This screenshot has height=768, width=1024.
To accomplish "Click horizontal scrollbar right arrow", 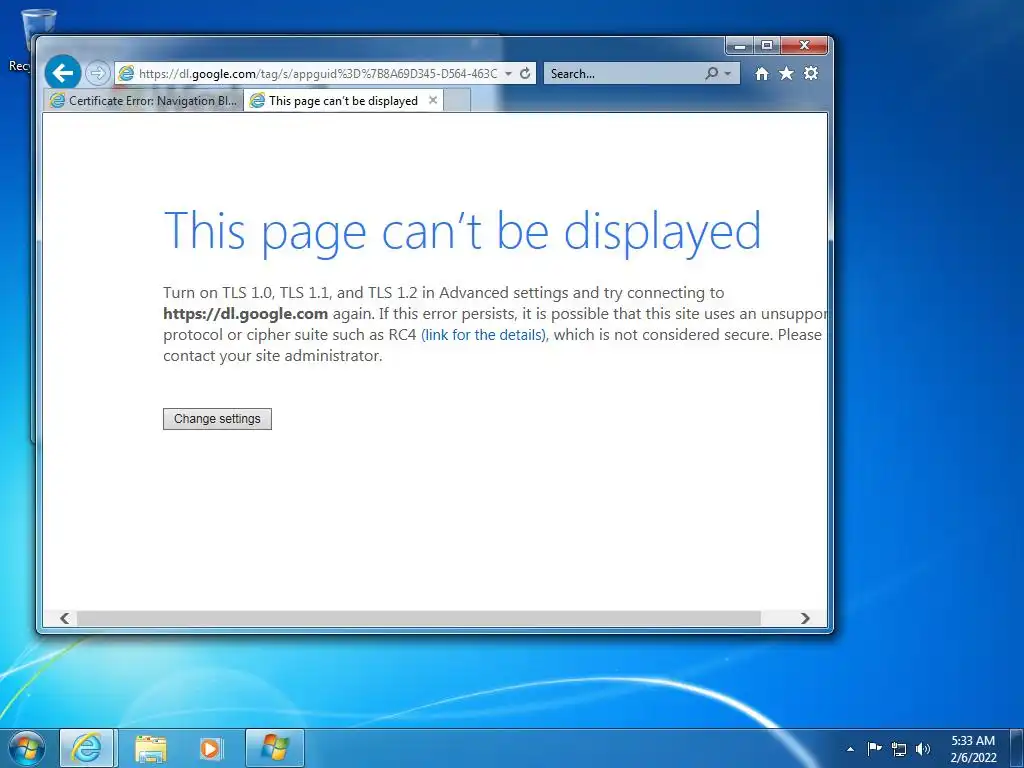I will 805,618.
